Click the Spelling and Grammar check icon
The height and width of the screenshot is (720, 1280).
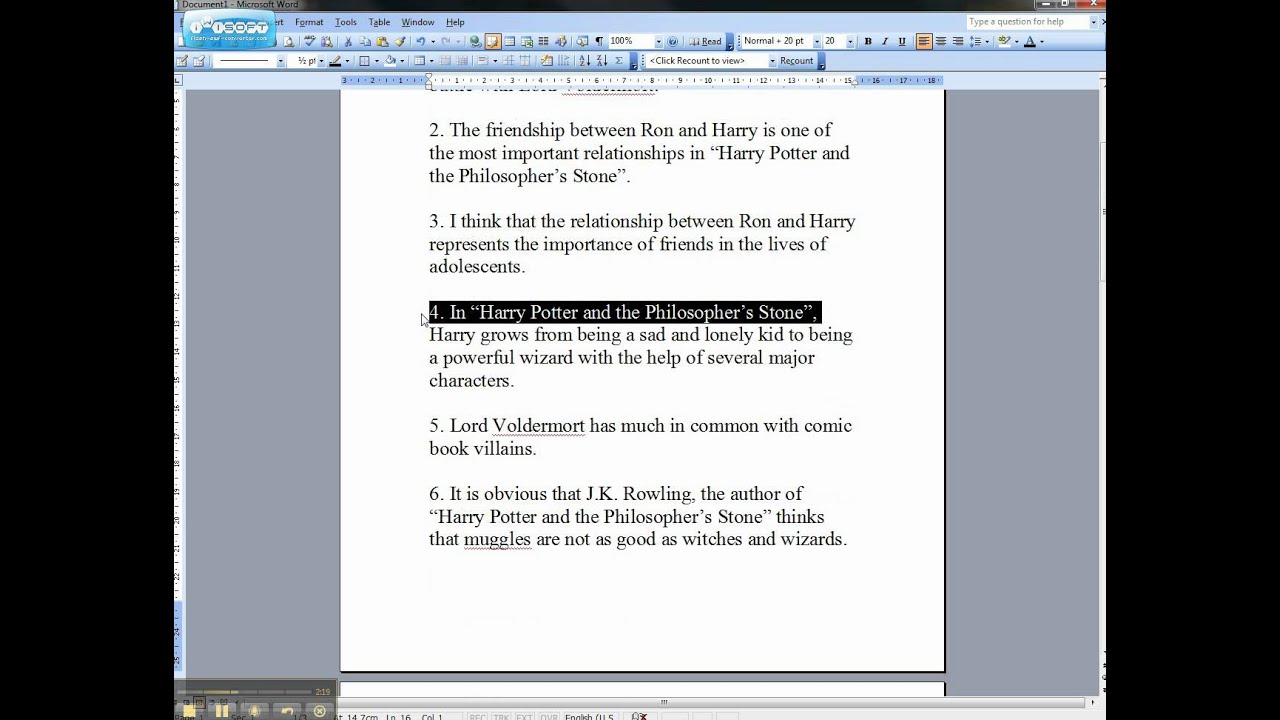pos(310,41)
